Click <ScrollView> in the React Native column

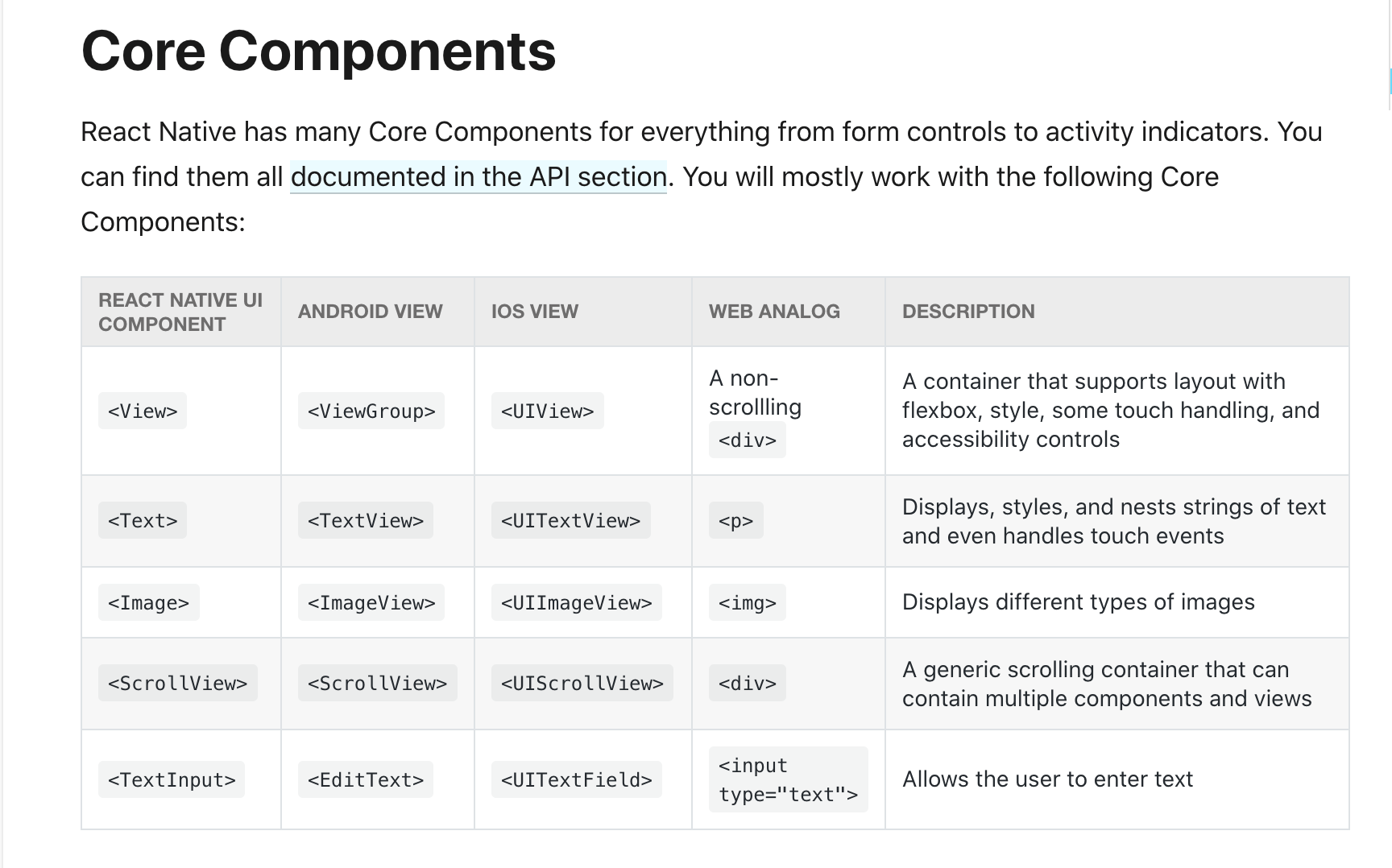(178, 683)
